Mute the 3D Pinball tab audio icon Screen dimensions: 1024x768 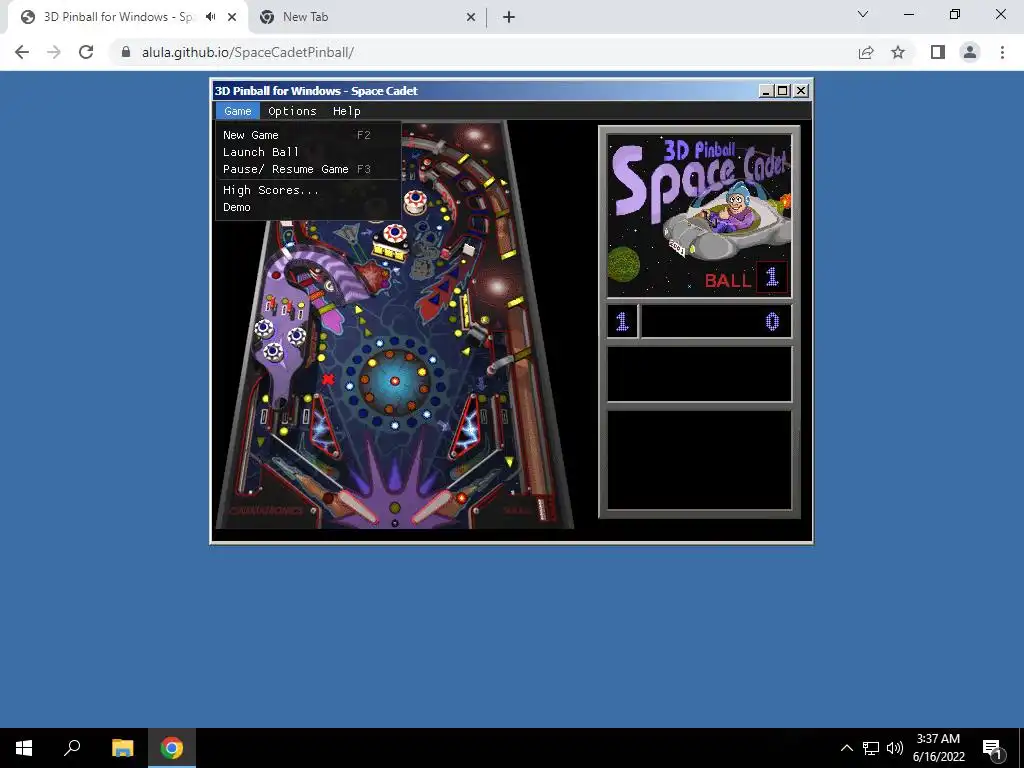210,17
